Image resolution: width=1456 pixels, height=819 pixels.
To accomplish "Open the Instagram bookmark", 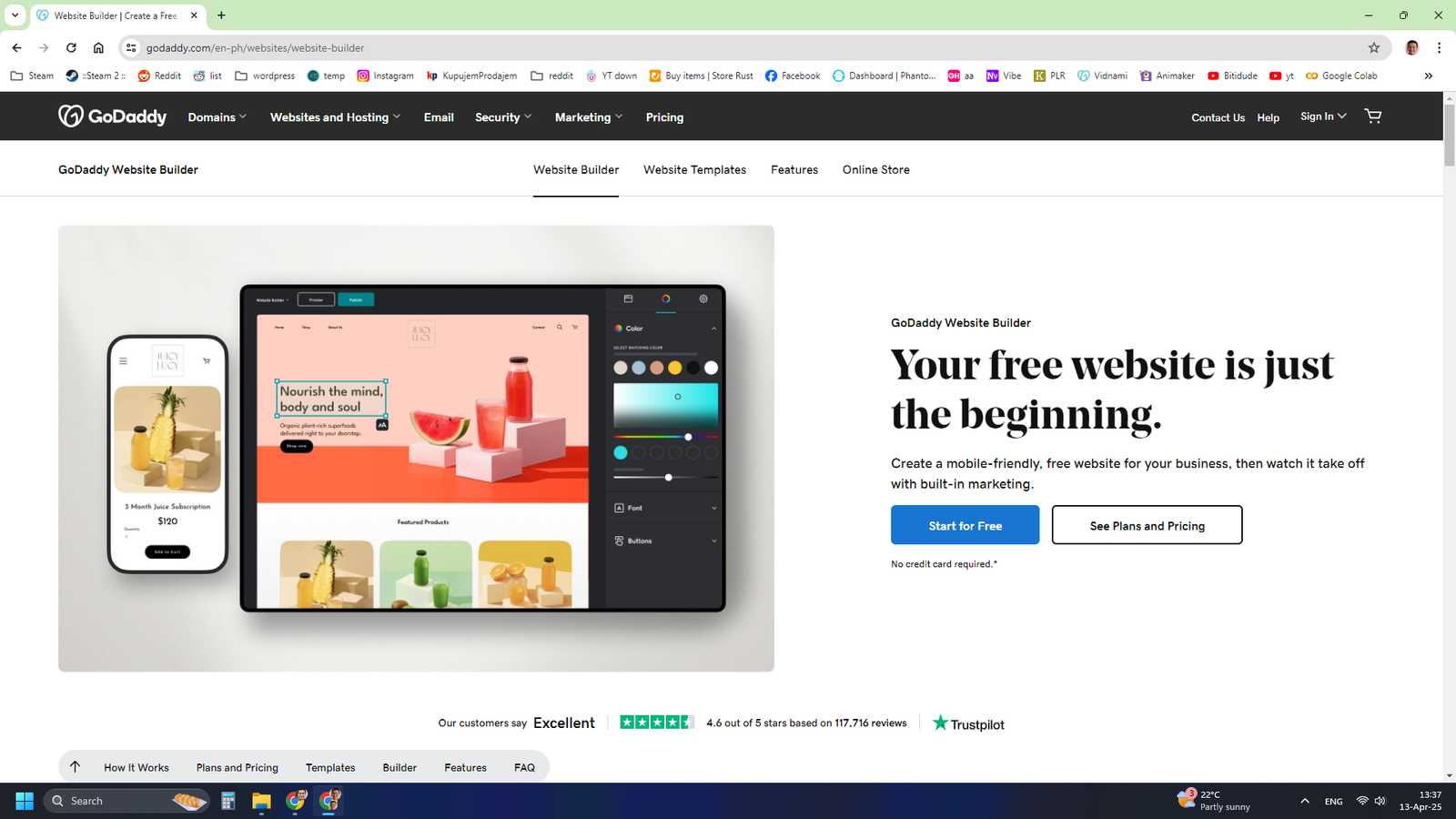I will [x=385, y=76].
